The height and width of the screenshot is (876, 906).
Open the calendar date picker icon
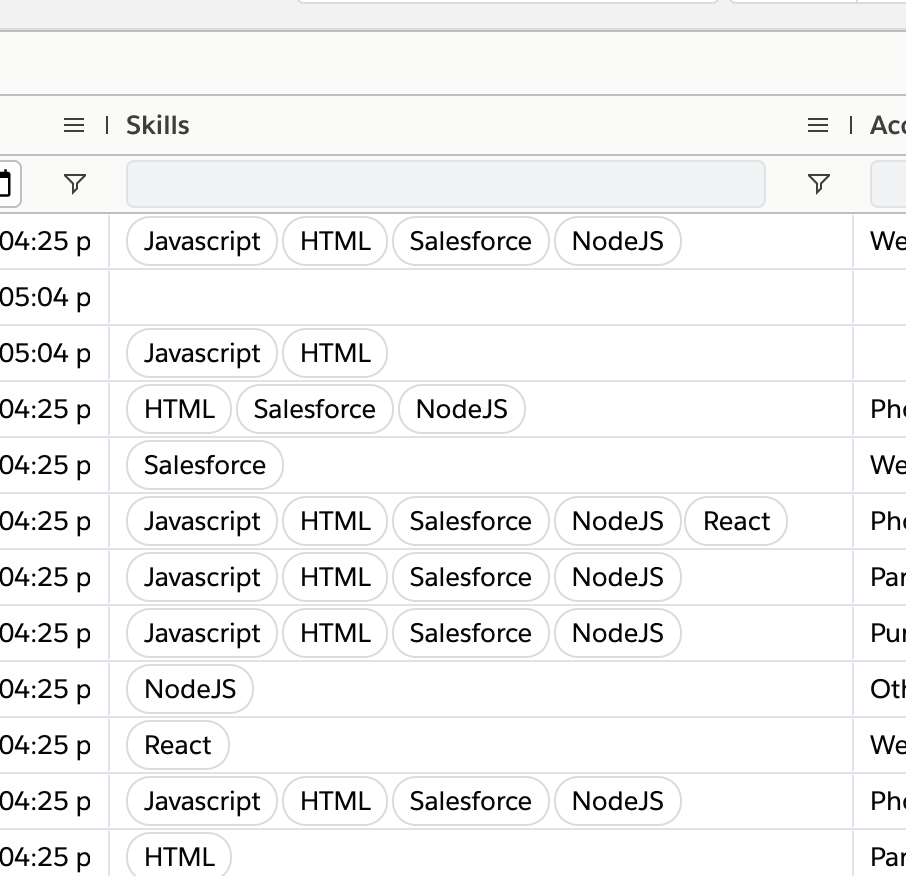tap(7, 184)
